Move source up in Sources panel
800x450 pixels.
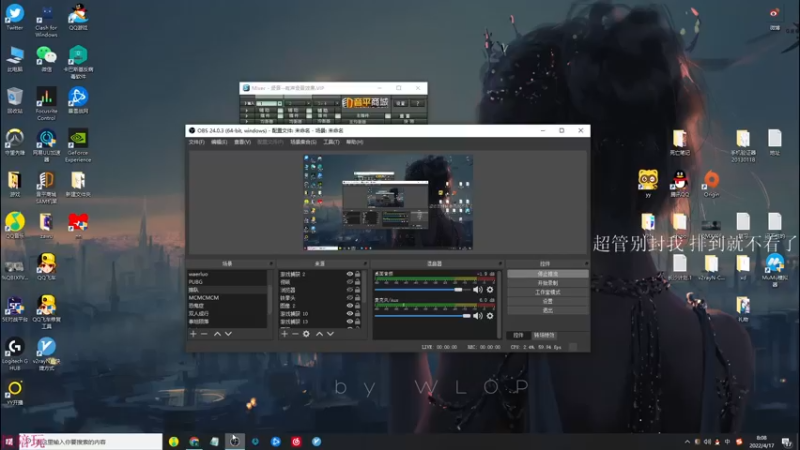[319, 334]
